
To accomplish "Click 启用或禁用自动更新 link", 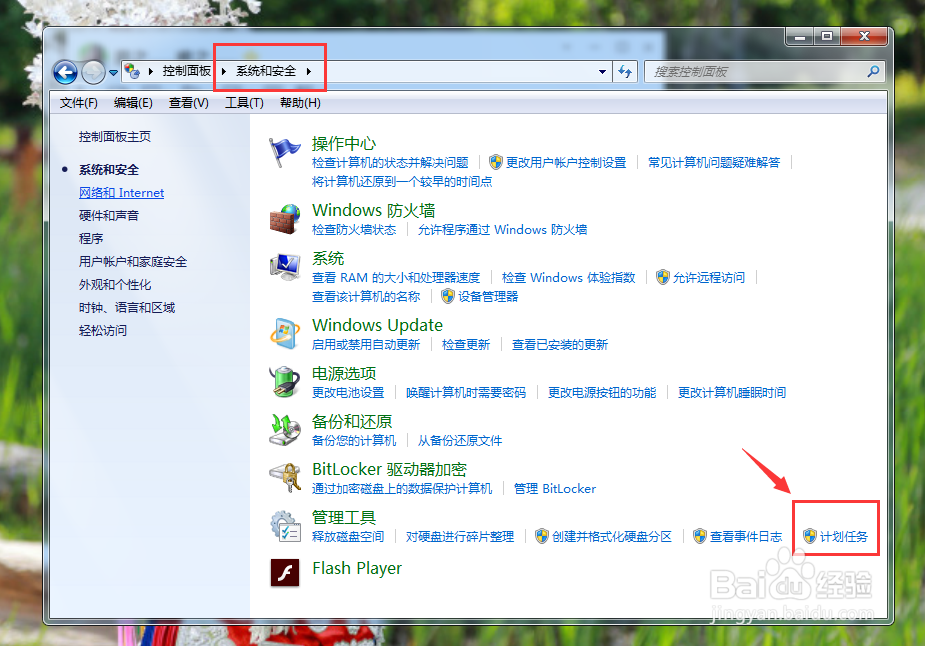I will pyautogui.click(x=366, y=345).
